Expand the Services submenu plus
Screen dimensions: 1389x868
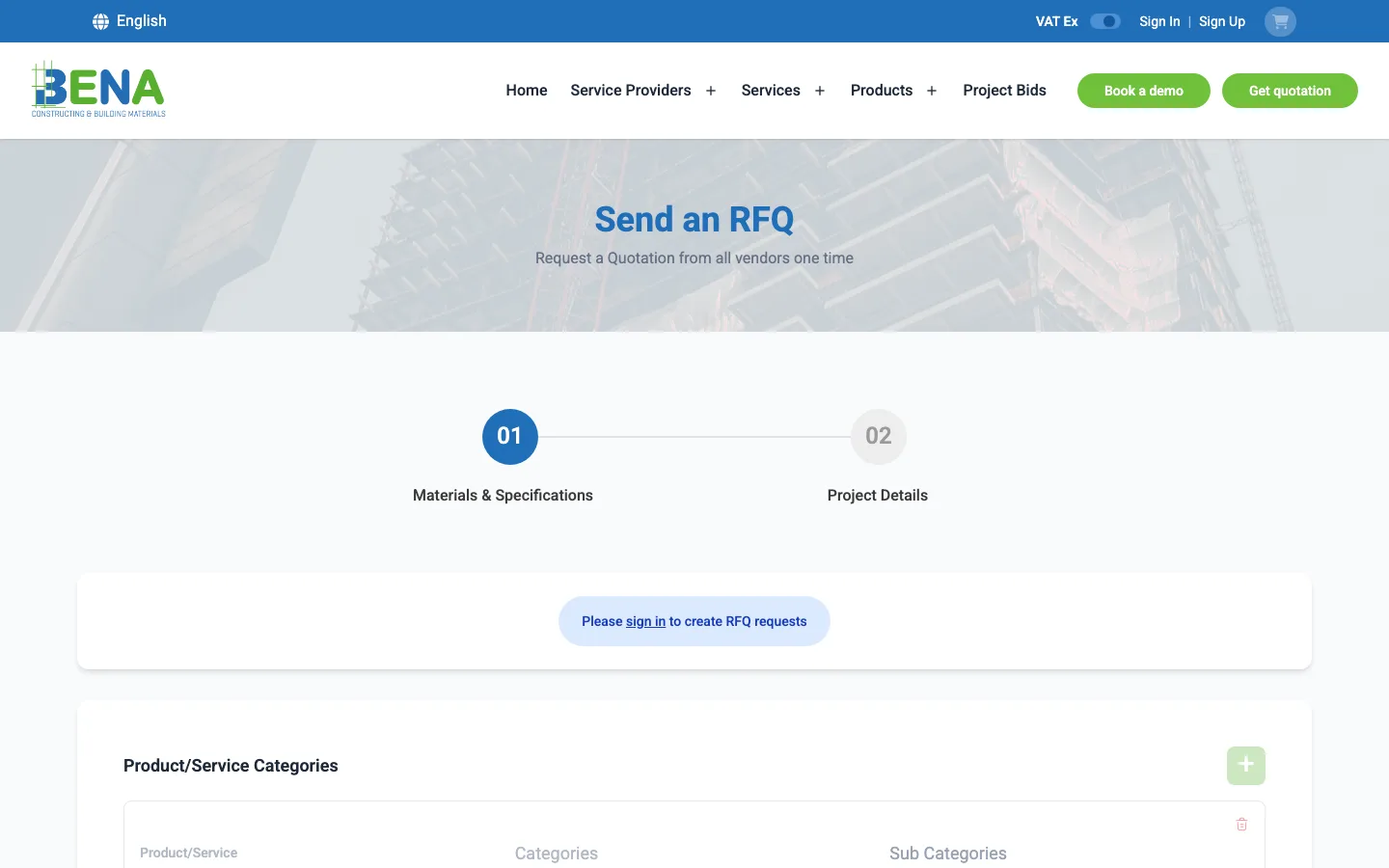coord(820,91)
